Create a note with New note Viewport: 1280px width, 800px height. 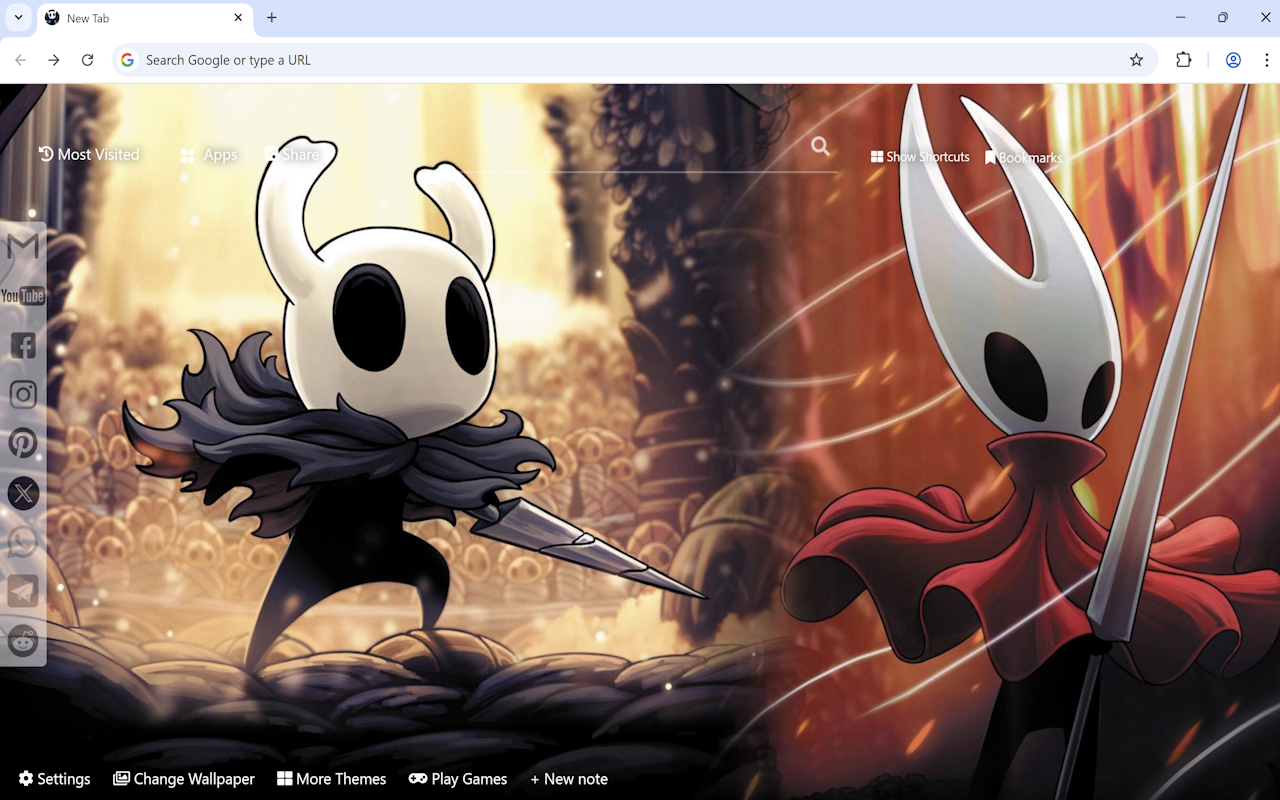568,779
